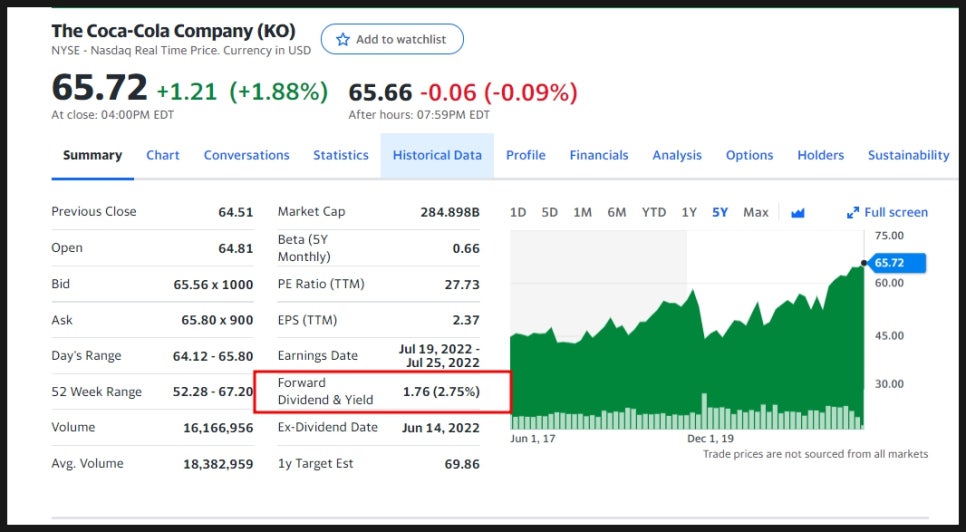Set chart range to 1M
This screenshot has height=532, width=966.
click(x=582, y=212)
